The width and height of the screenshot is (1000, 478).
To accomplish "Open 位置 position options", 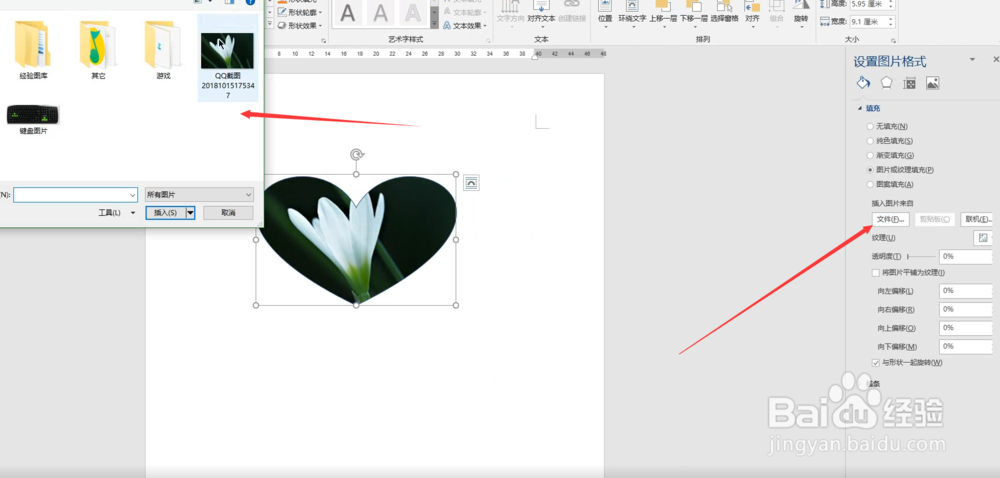I will [x=605, y=14].
